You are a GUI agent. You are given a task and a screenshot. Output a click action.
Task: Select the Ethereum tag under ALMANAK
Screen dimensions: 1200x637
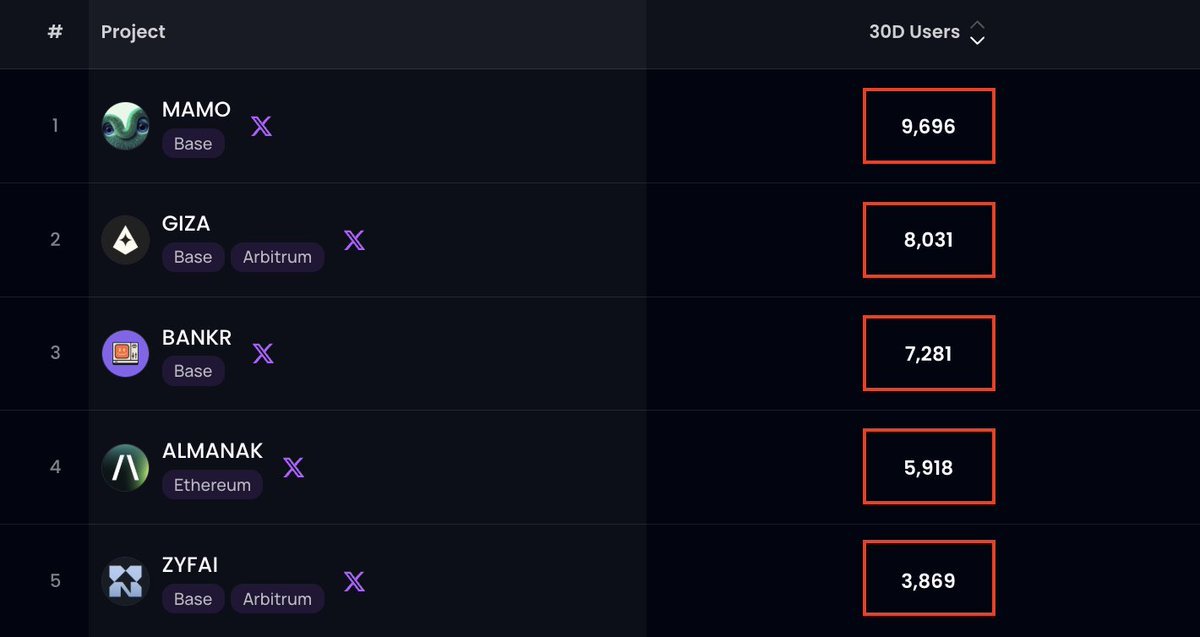click(212, 485)
